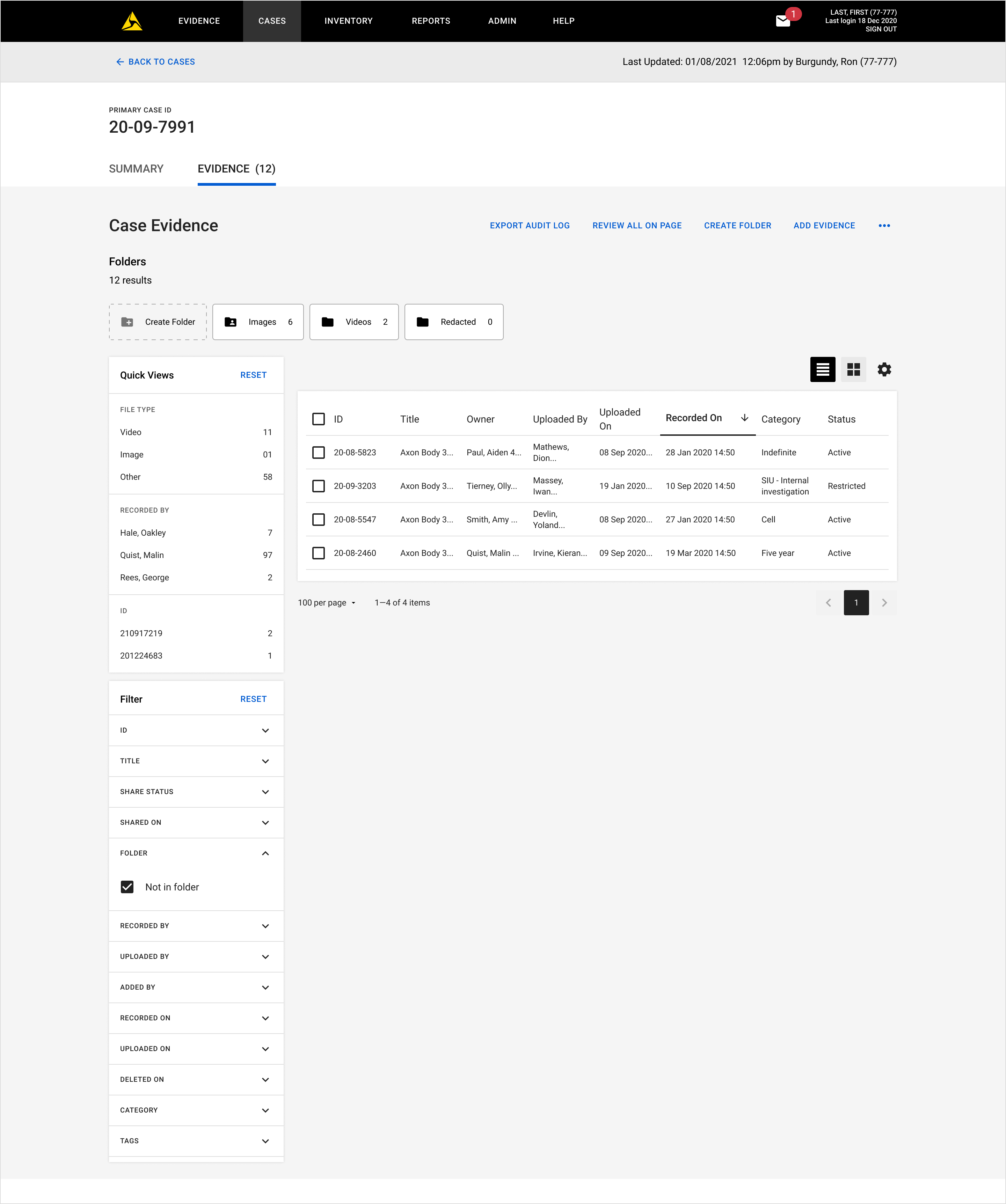Check the row for 20-08-5823

pos(318,452)
